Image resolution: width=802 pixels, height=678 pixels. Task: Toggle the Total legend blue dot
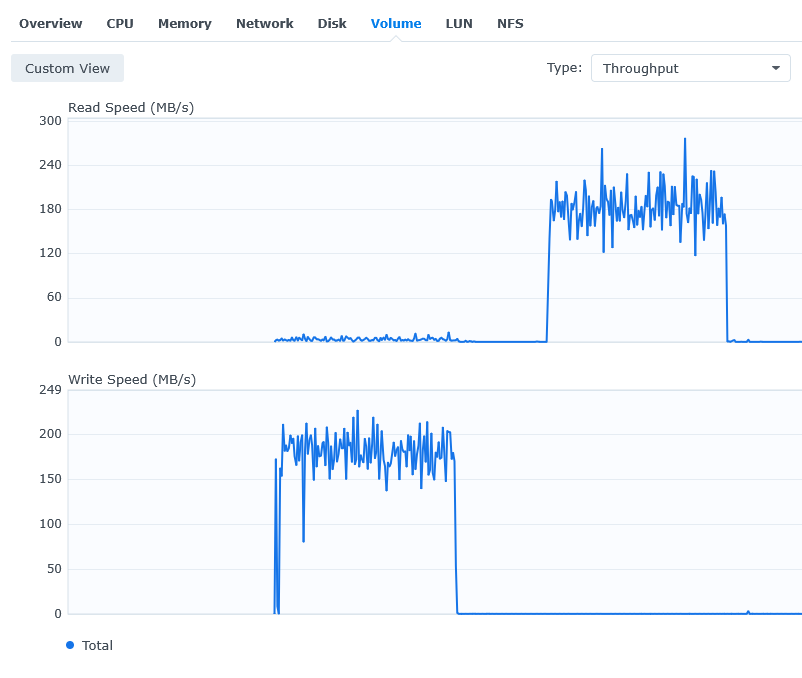coord(70,645)
